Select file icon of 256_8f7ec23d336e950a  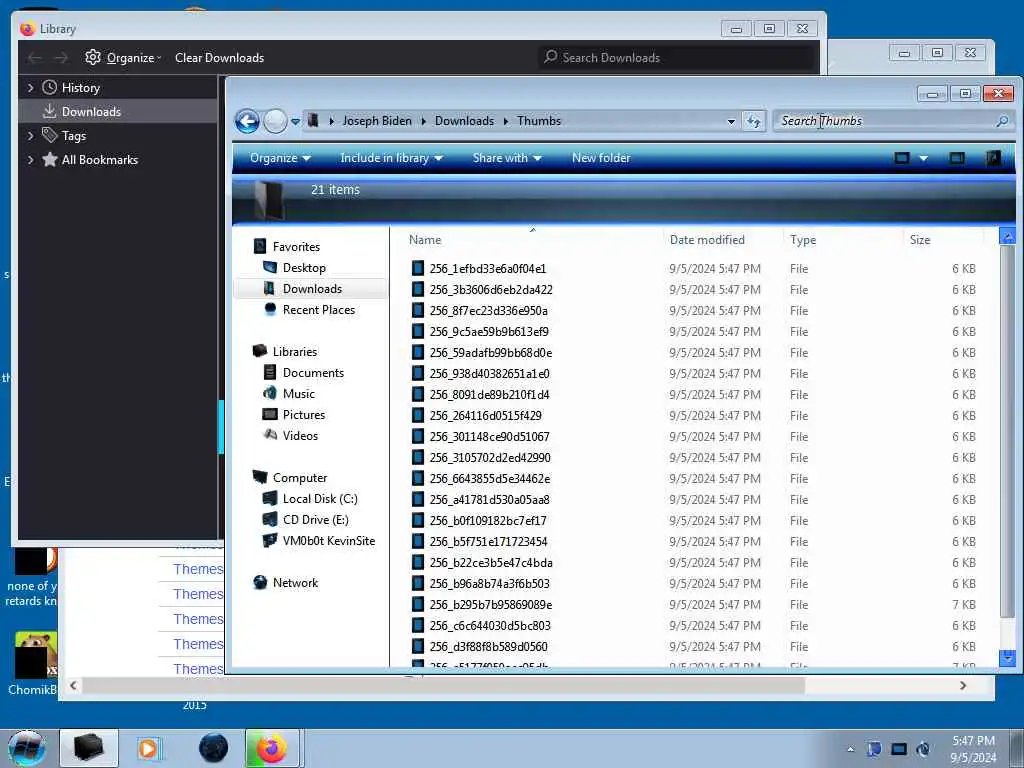[x=418, y=310]
